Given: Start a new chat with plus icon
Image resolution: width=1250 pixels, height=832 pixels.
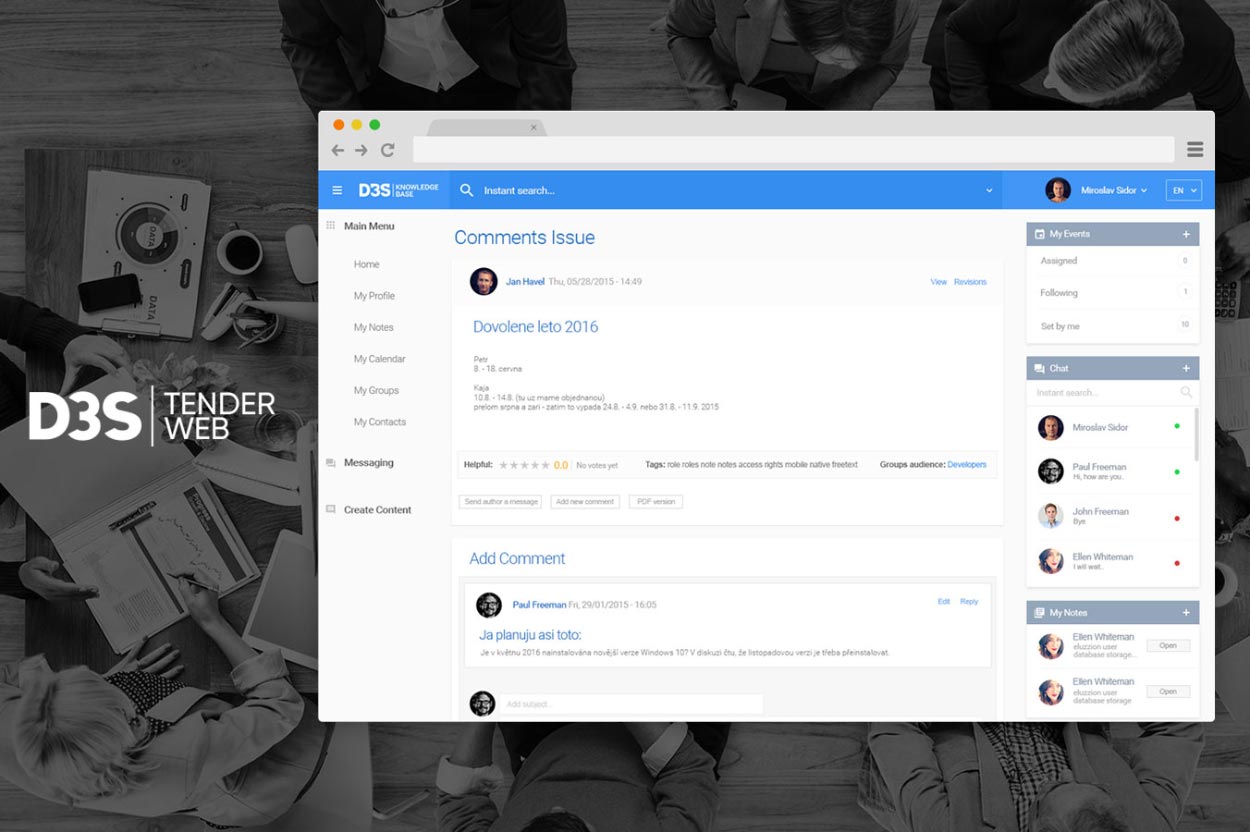Looking at the screenshot, I should point(1186,369).
